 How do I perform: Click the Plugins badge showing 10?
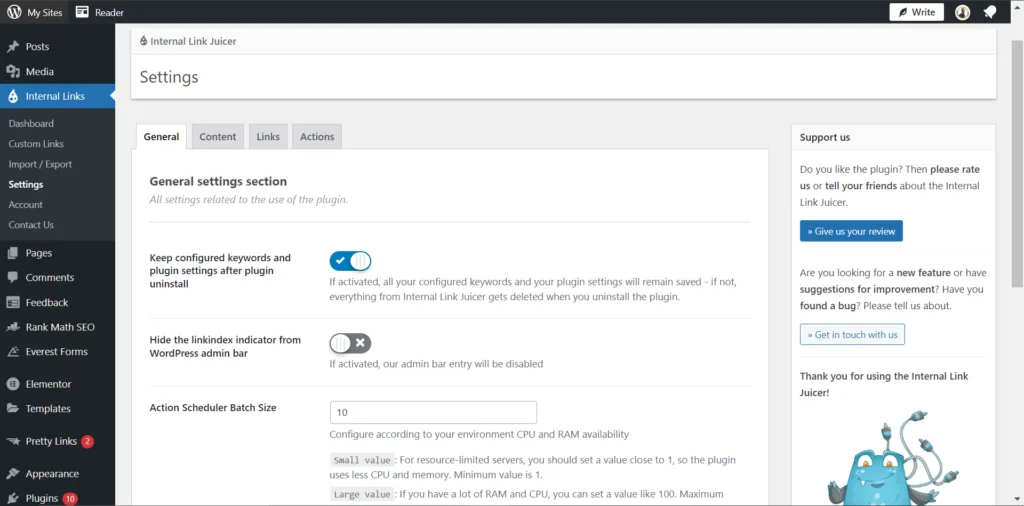[x=70, y=499]
